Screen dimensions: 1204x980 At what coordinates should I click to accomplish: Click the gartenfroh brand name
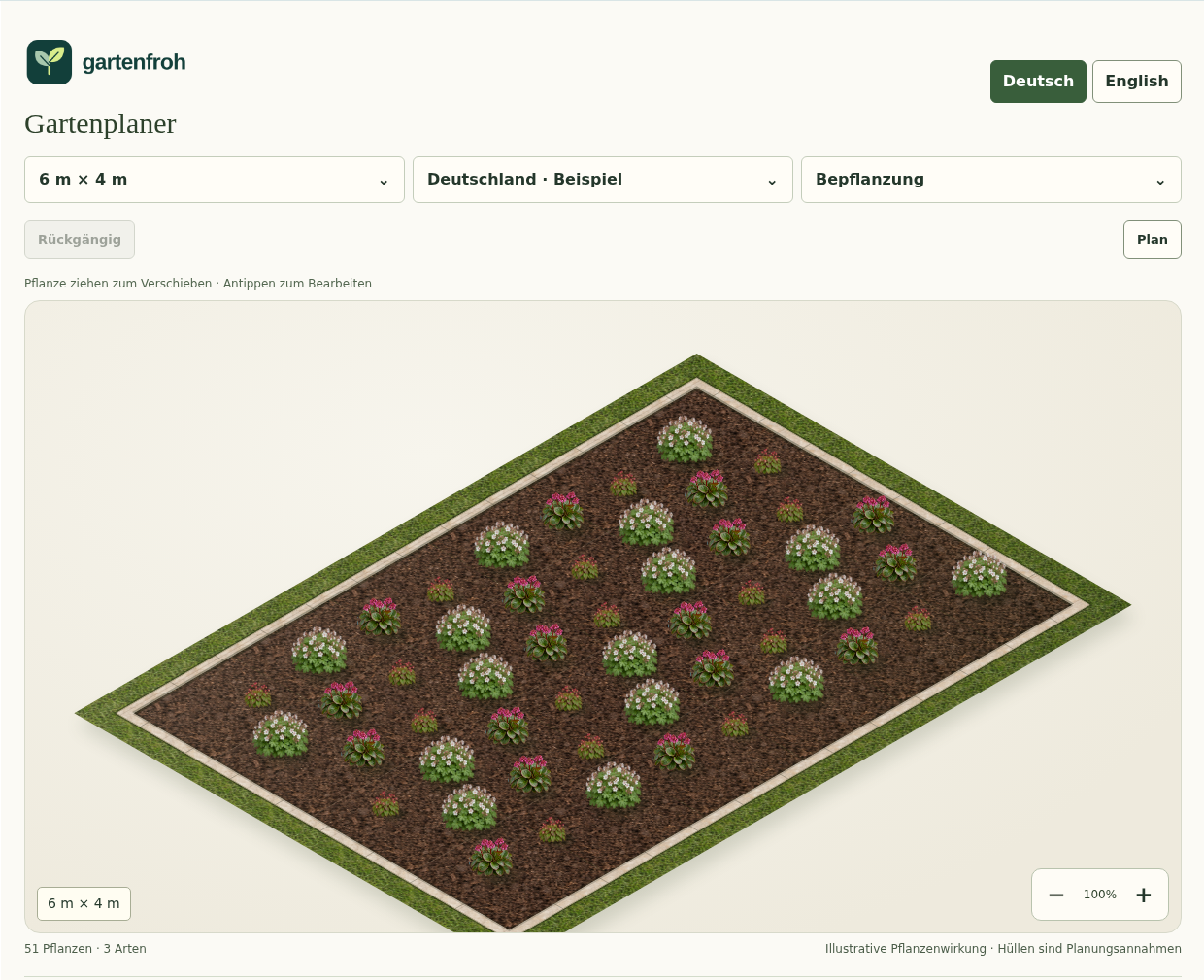(x=134, y=62)
